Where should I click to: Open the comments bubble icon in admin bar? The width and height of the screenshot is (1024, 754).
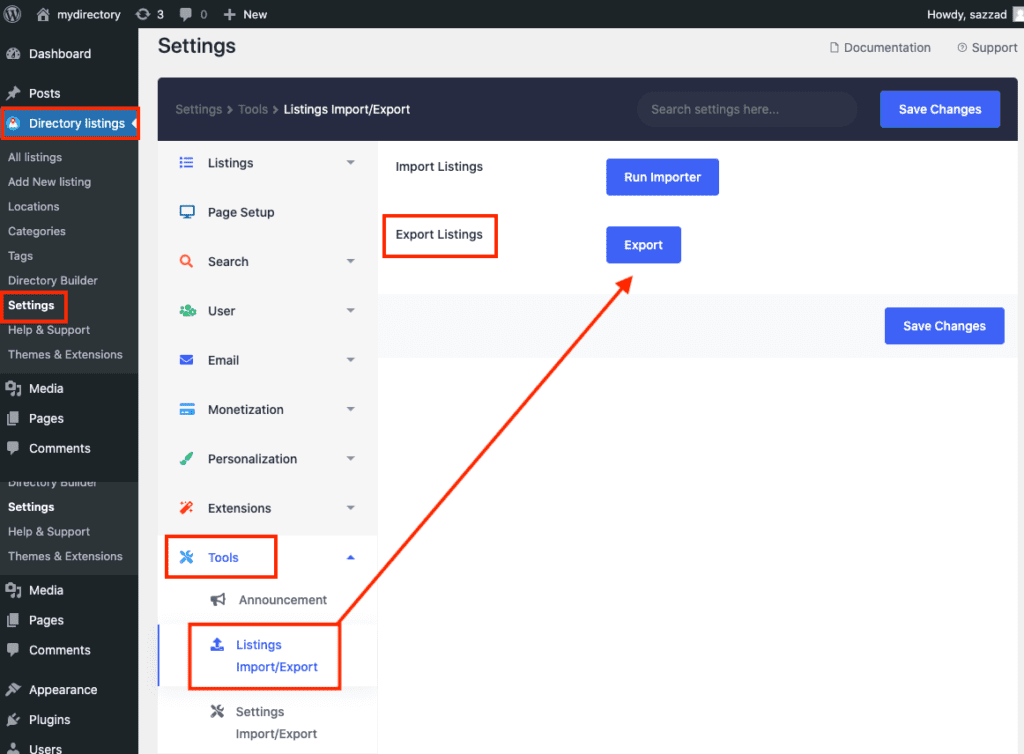click(185, 14)
